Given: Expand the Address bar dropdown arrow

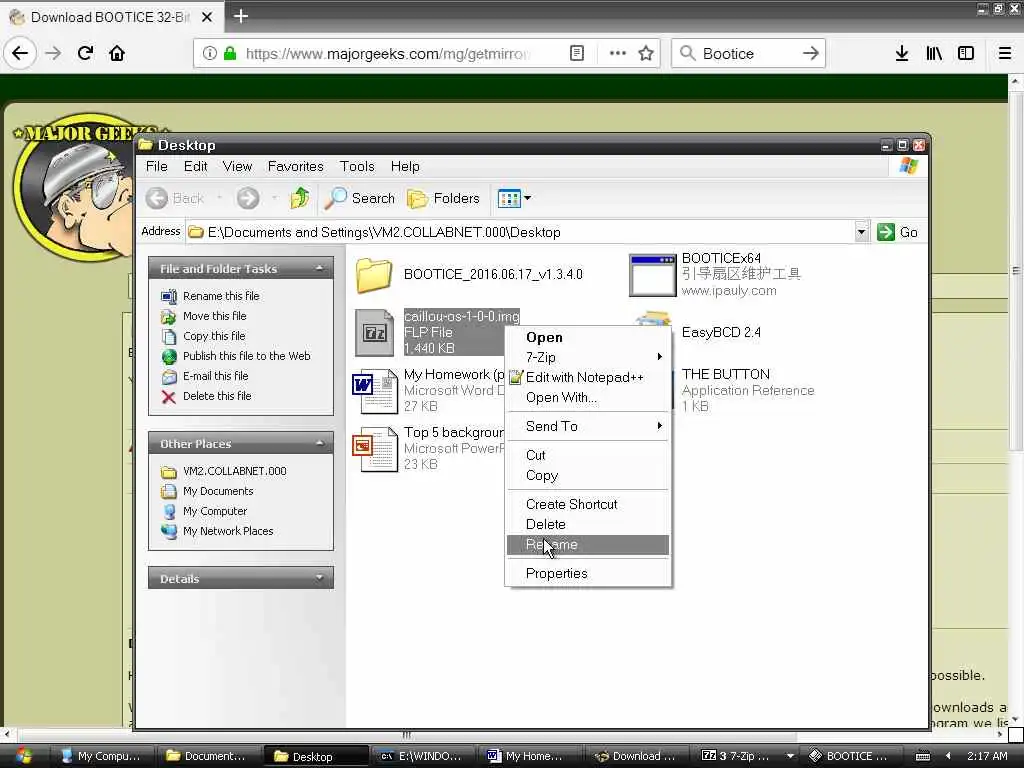Looking at the screenshot, I should pos(861,232).
